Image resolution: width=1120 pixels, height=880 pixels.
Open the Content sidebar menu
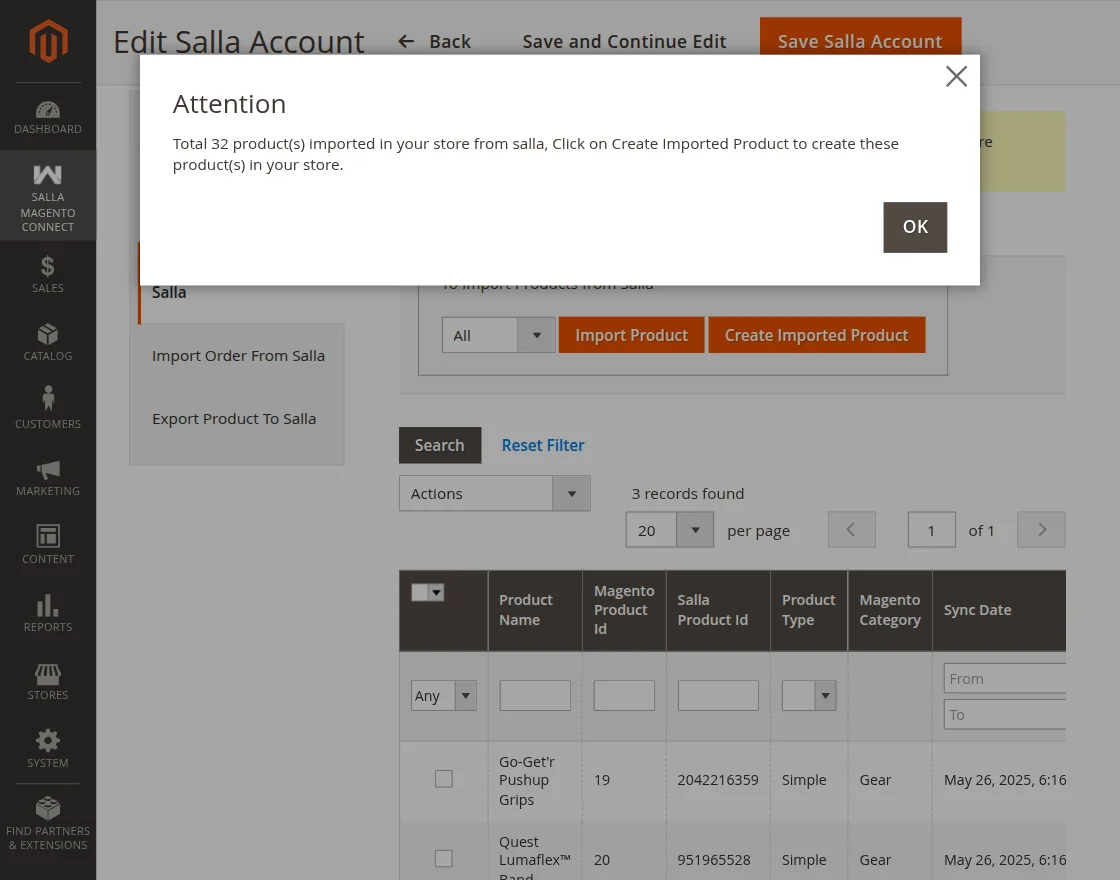click(48, 546)
